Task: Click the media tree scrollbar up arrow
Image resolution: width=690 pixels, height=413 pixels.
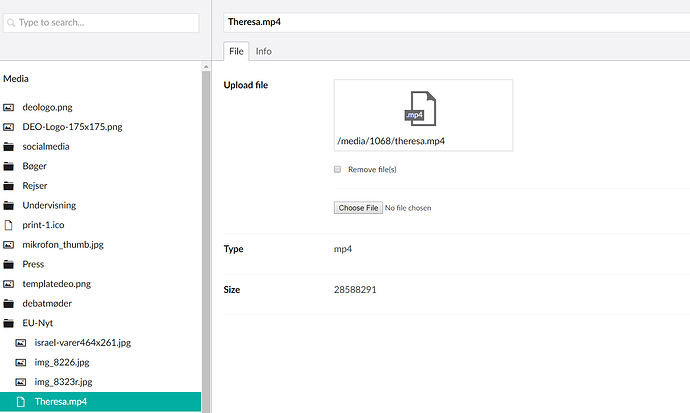Action: coord(206,67)
